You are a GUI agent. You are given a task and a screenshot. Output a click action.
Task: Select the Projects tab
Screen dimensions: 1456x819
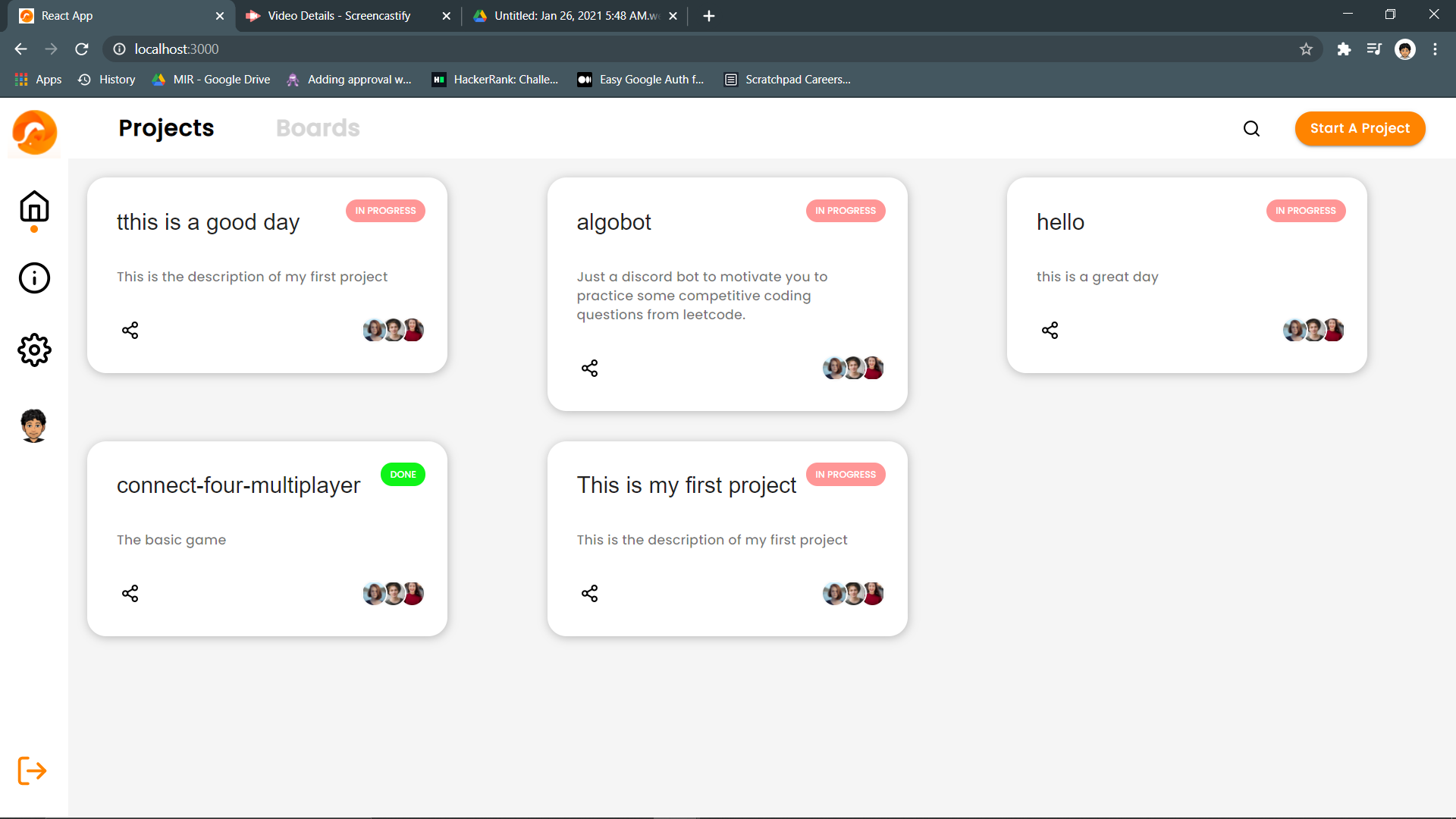[166, 128]
